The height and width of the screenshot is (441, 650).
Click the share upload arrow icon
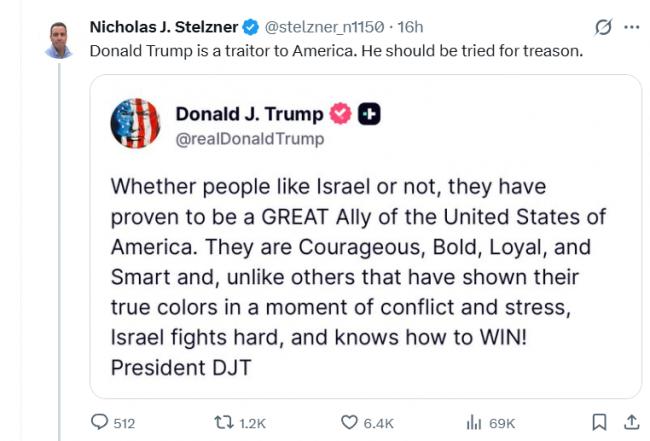click(631, 422)
